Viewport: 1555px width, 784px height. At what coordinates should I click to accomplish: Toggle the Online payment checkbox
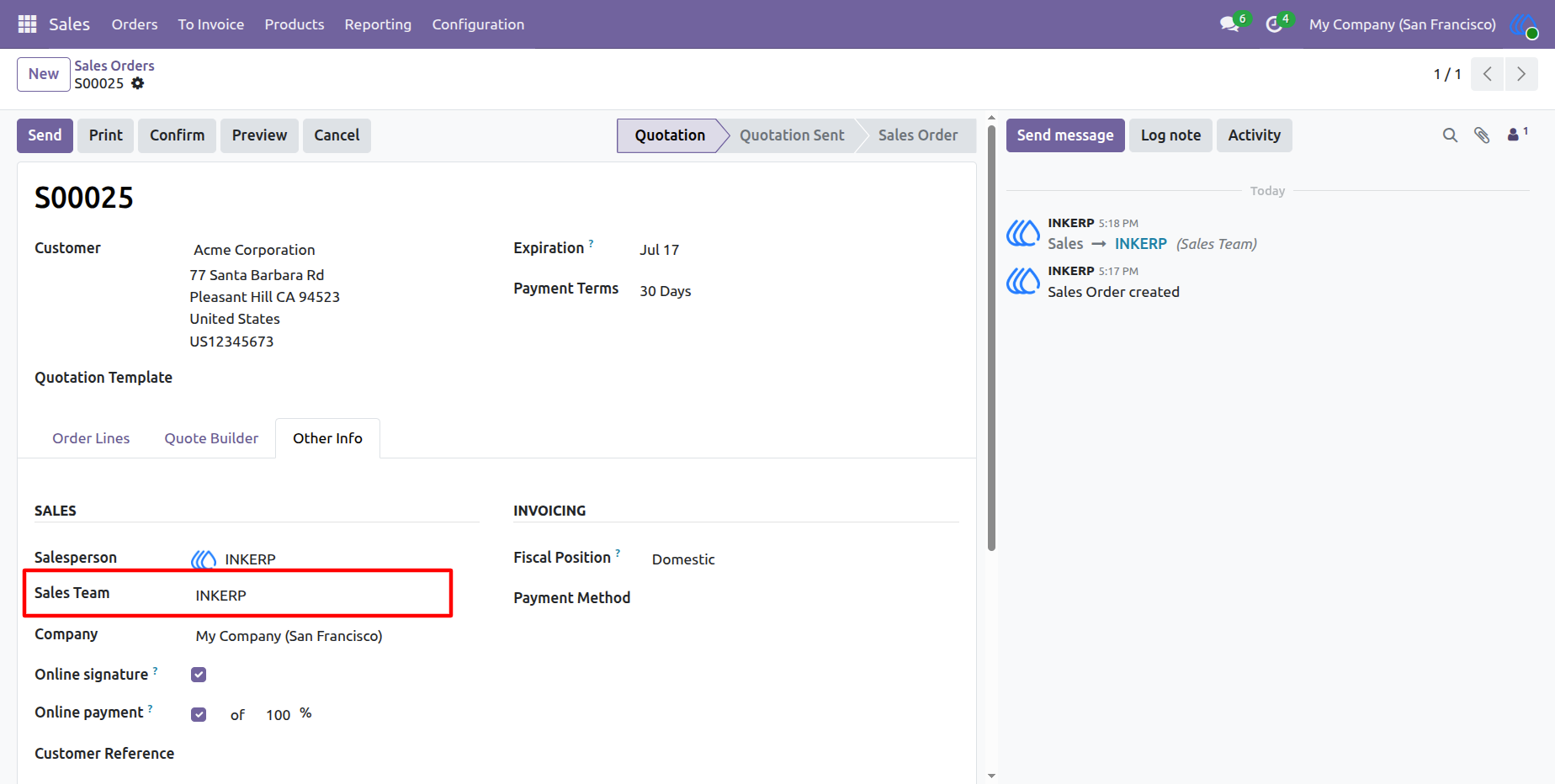199,715
